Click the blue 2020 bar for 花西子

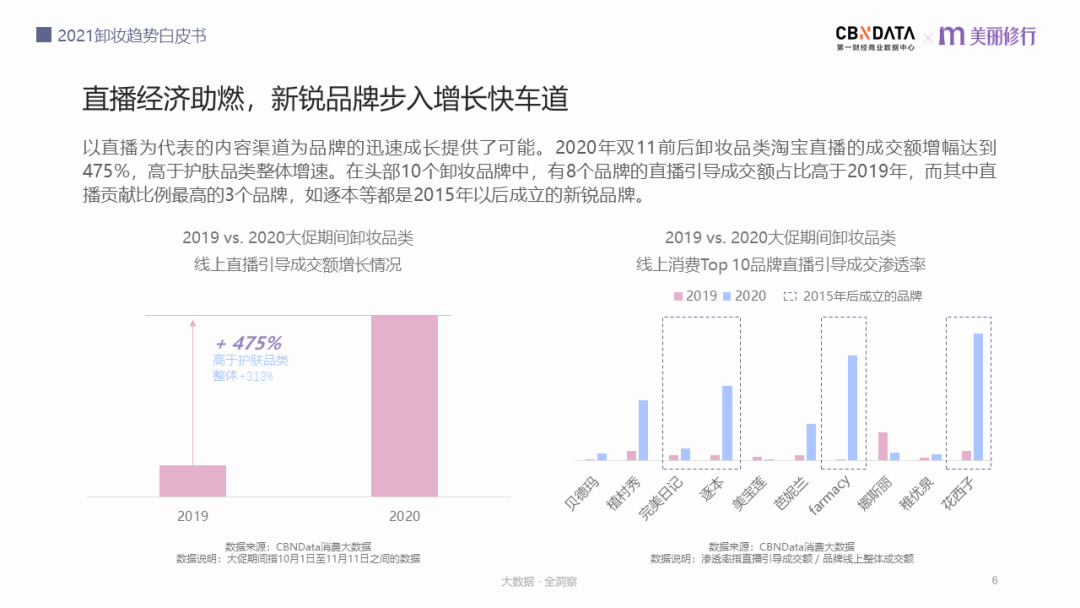(x=978, y=397)
